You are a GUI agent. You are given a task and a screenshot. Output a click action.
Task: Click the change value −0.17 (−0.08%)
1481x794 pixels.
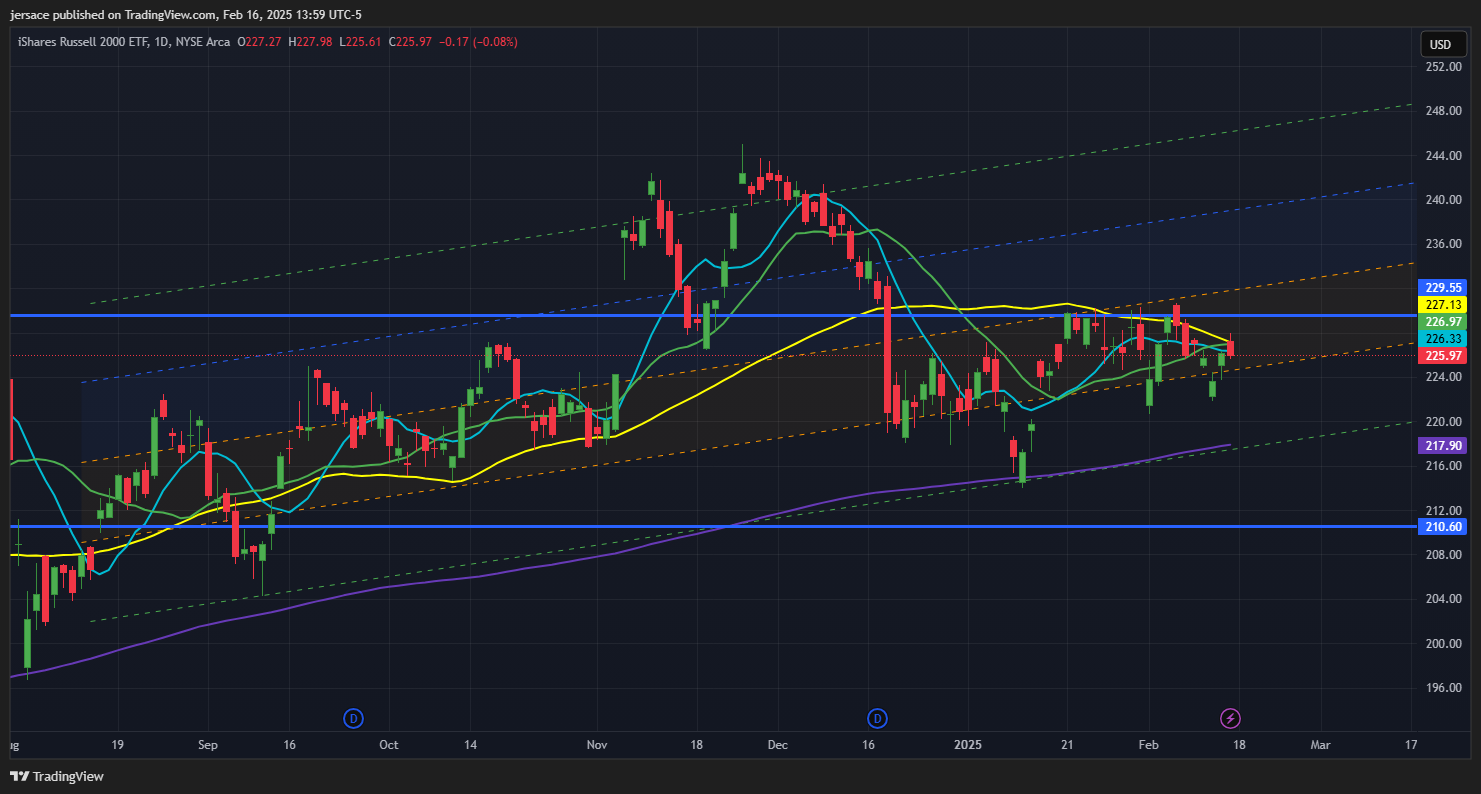(x=476, y=42)
